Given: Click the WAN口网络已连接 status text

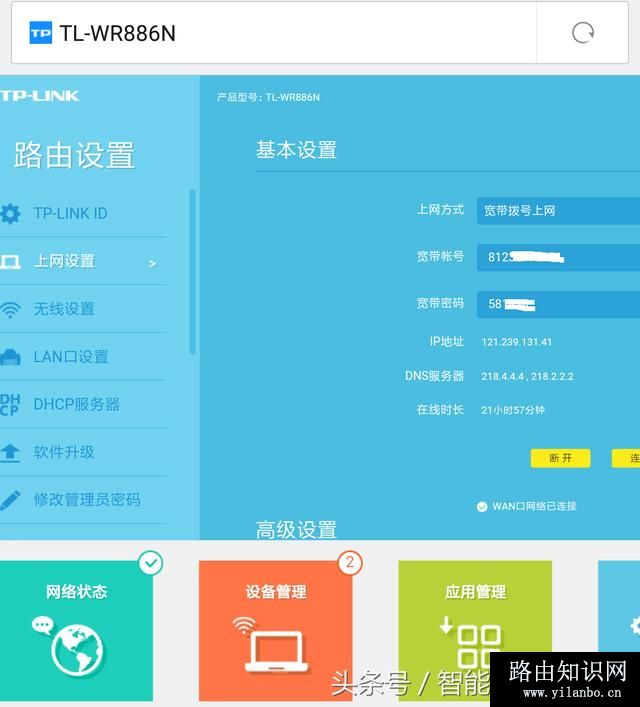Looking at the screenshot, I should 534,506.
